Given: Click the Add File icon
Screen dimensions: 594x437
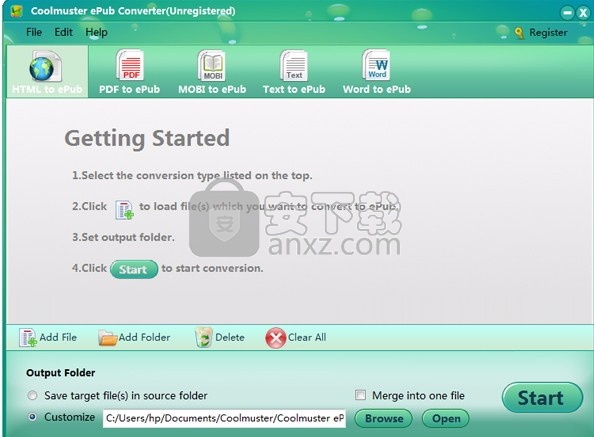Looking at the screenshot, I should coord(28,338).
